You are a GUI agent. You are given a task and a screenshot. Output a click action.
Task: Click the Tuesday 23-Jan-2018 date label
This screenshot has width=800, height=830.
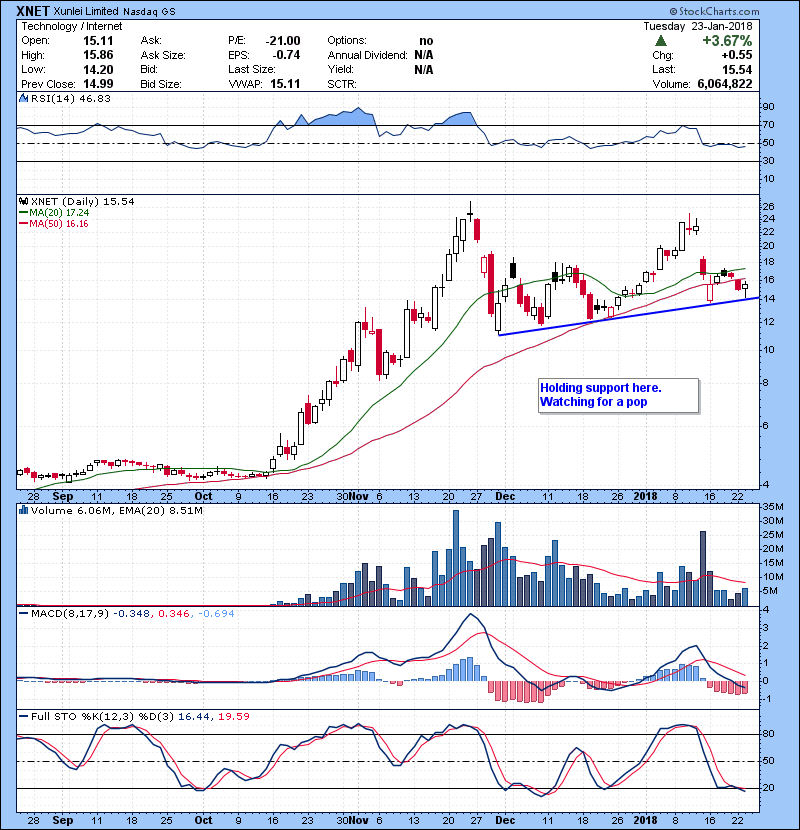pyautogui.click(x=698, y=26)
